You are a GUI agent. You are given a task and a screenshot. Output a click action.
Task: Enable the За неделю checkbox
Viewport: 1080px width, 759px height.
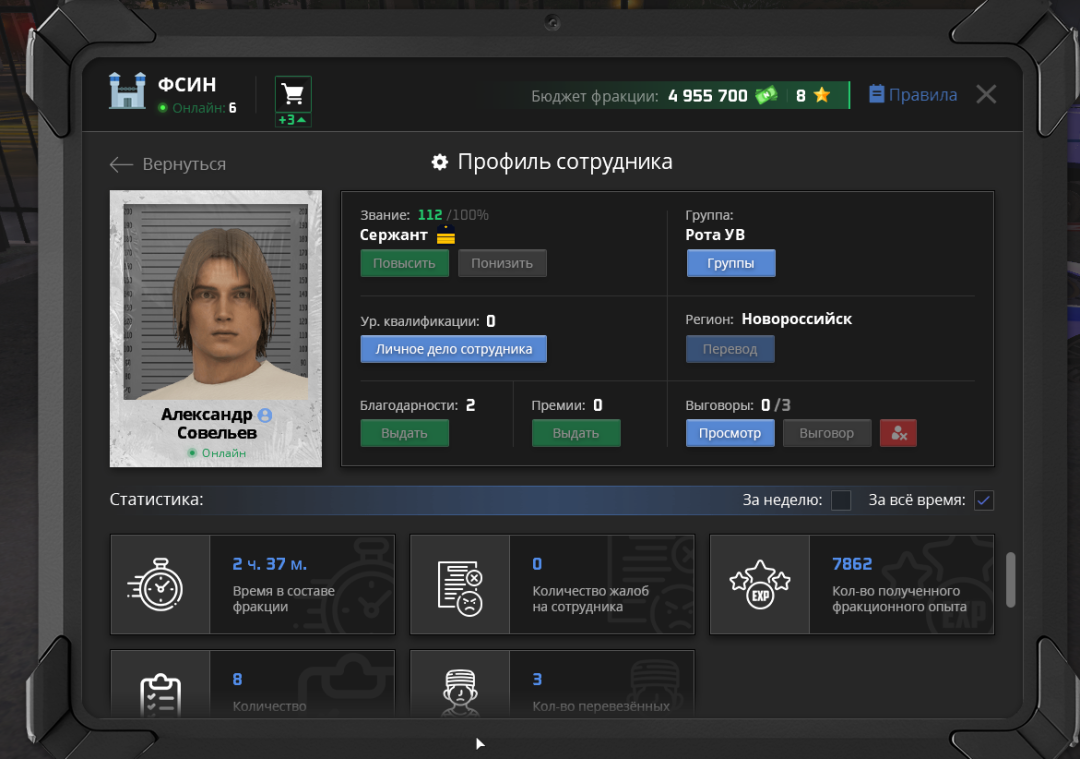point(841,500)
